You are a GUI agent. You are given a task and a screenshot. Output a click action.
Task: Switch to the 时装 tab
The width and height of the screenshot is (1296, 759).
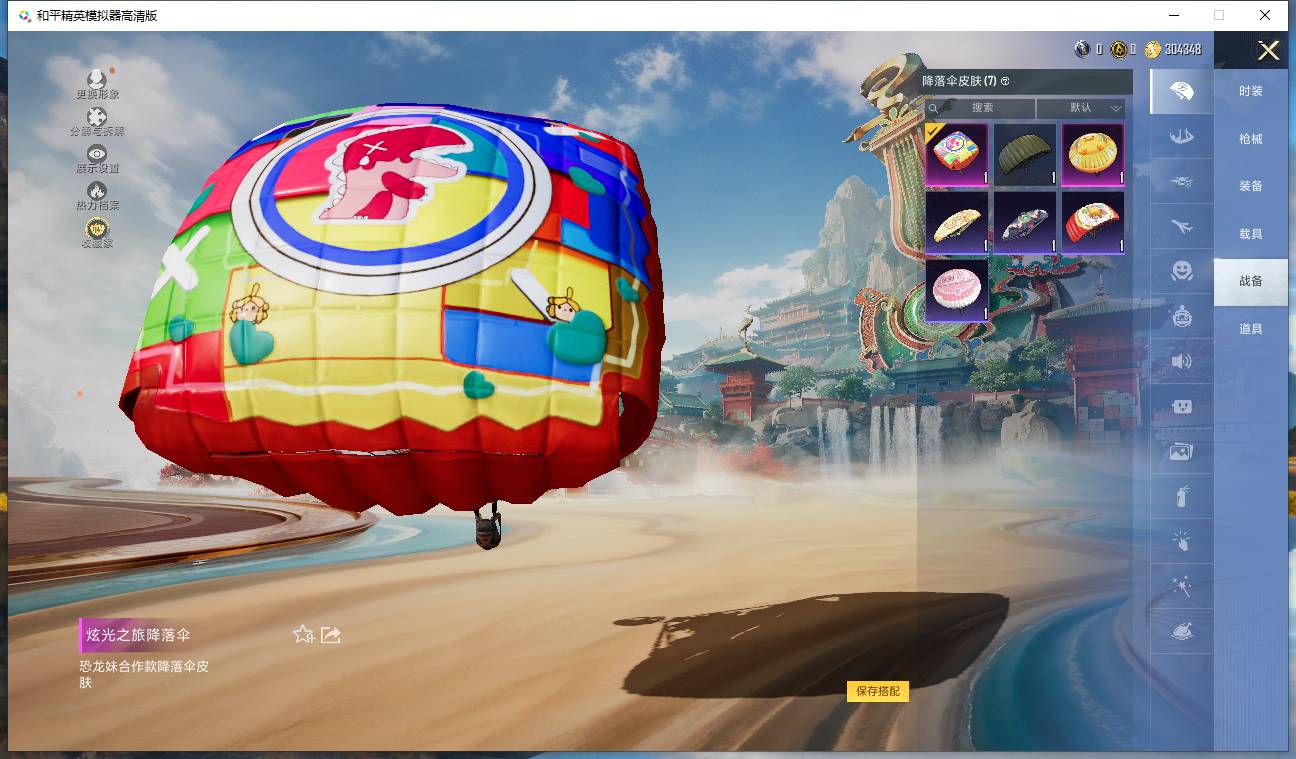point(1250,91)
